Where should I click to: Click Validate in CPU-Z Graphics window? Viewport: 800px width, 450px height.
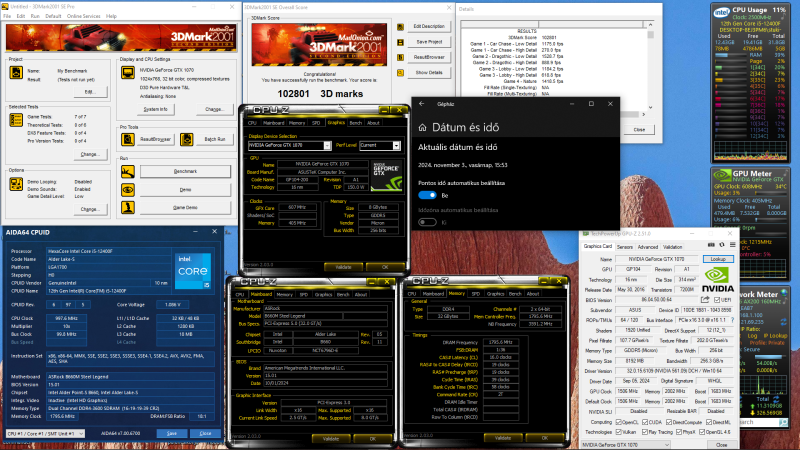(343, 267)
